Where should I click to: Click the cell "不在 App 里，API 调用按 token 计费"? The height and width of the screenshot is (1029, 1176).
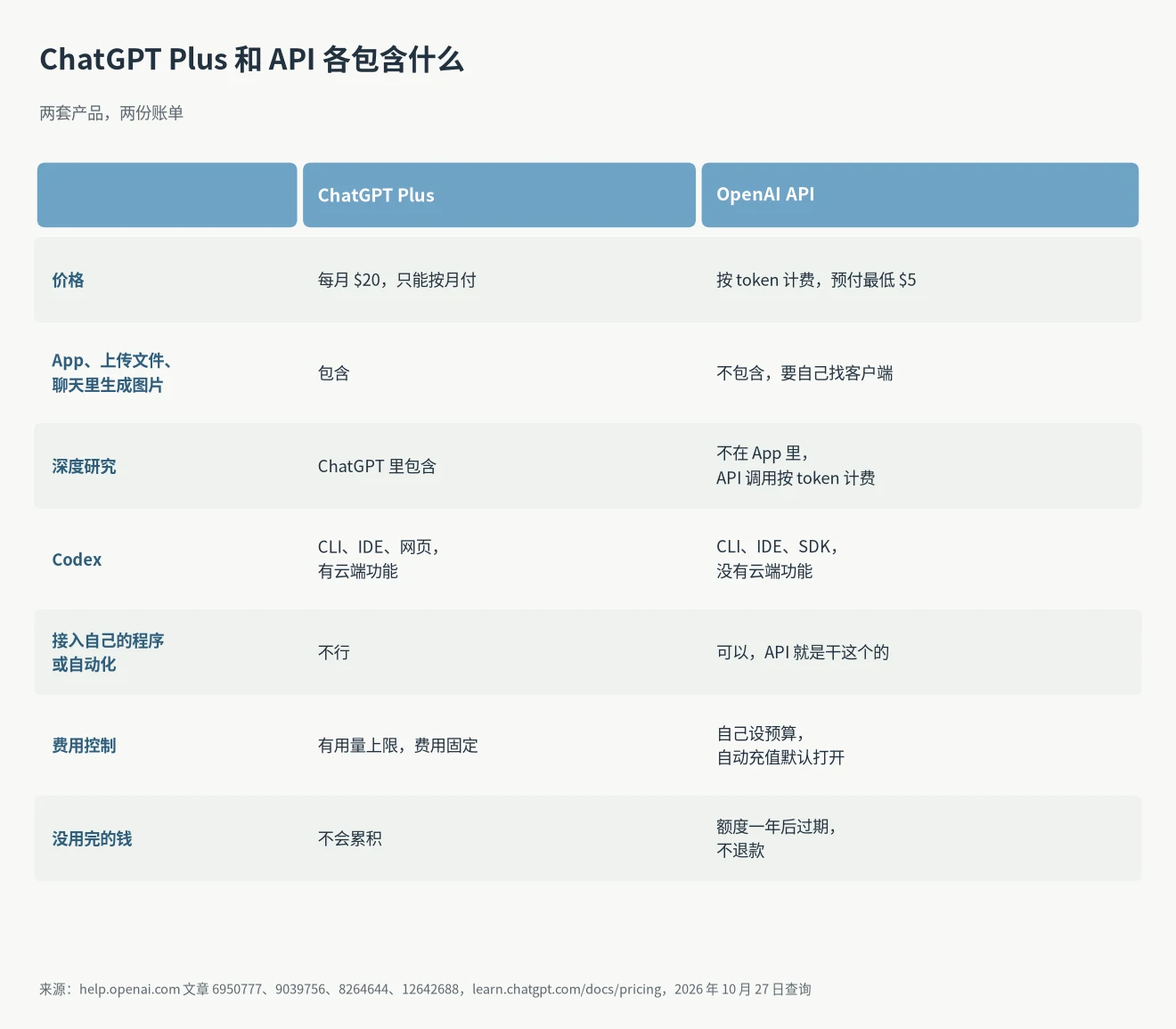[796, 466]
